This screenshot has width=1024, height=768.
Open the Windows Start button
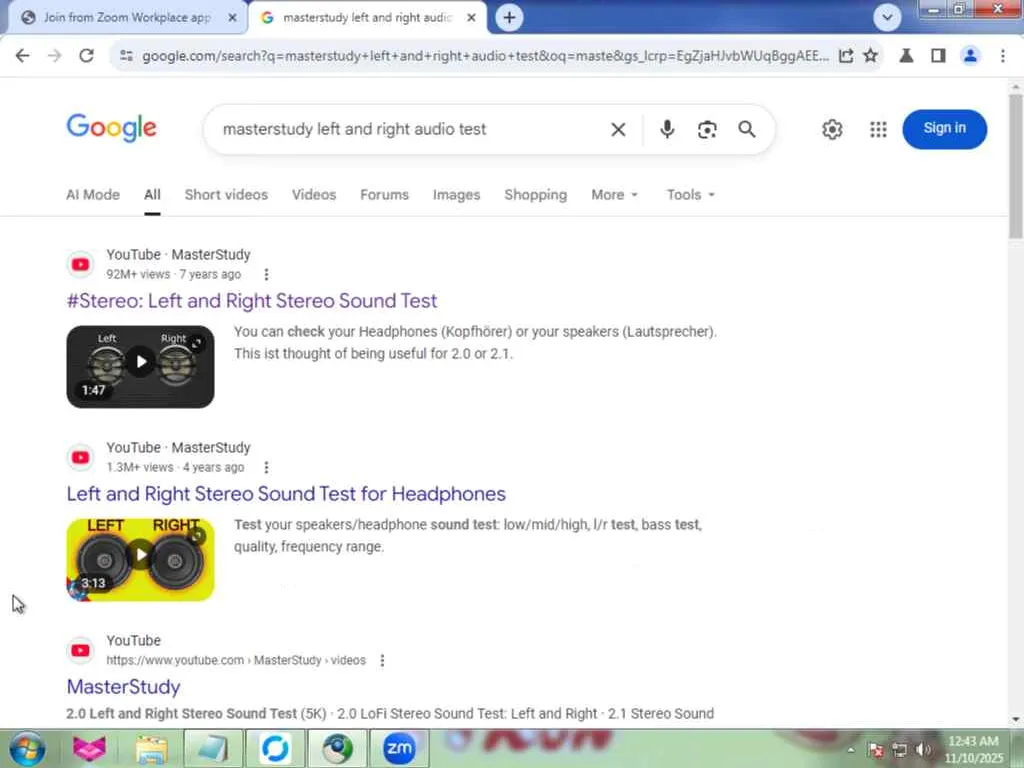tap(27, 748)
